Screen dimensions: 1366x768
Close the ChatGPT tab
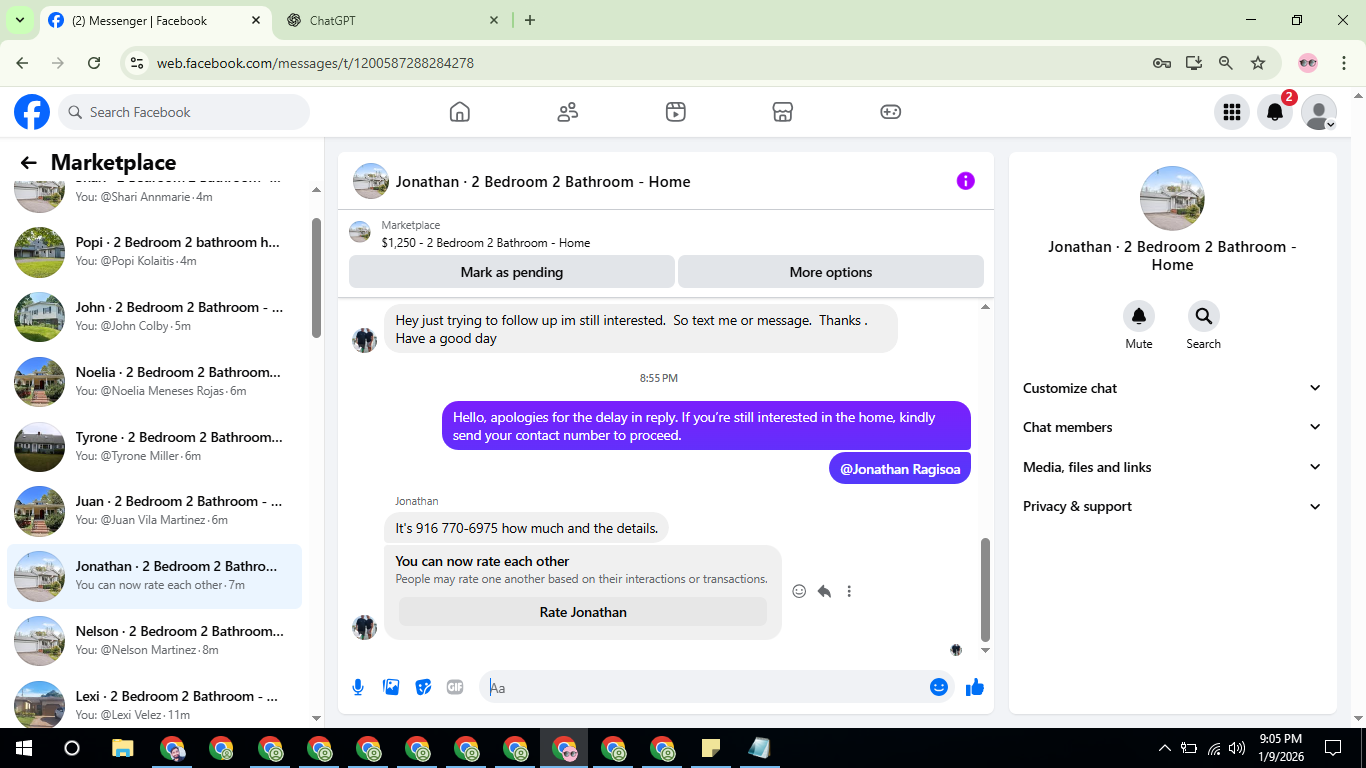[x=494, y=20]
